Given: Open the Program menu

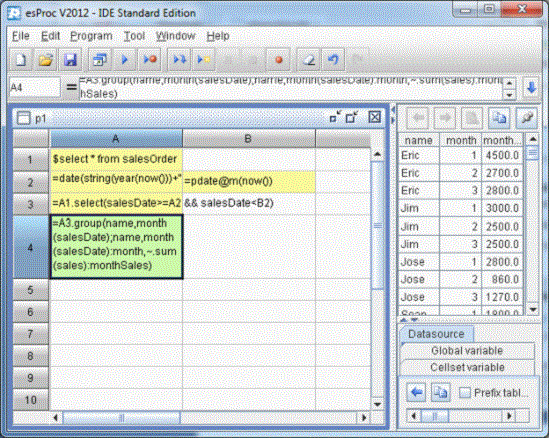Looking at the screenshot, I should click(91, 36).
